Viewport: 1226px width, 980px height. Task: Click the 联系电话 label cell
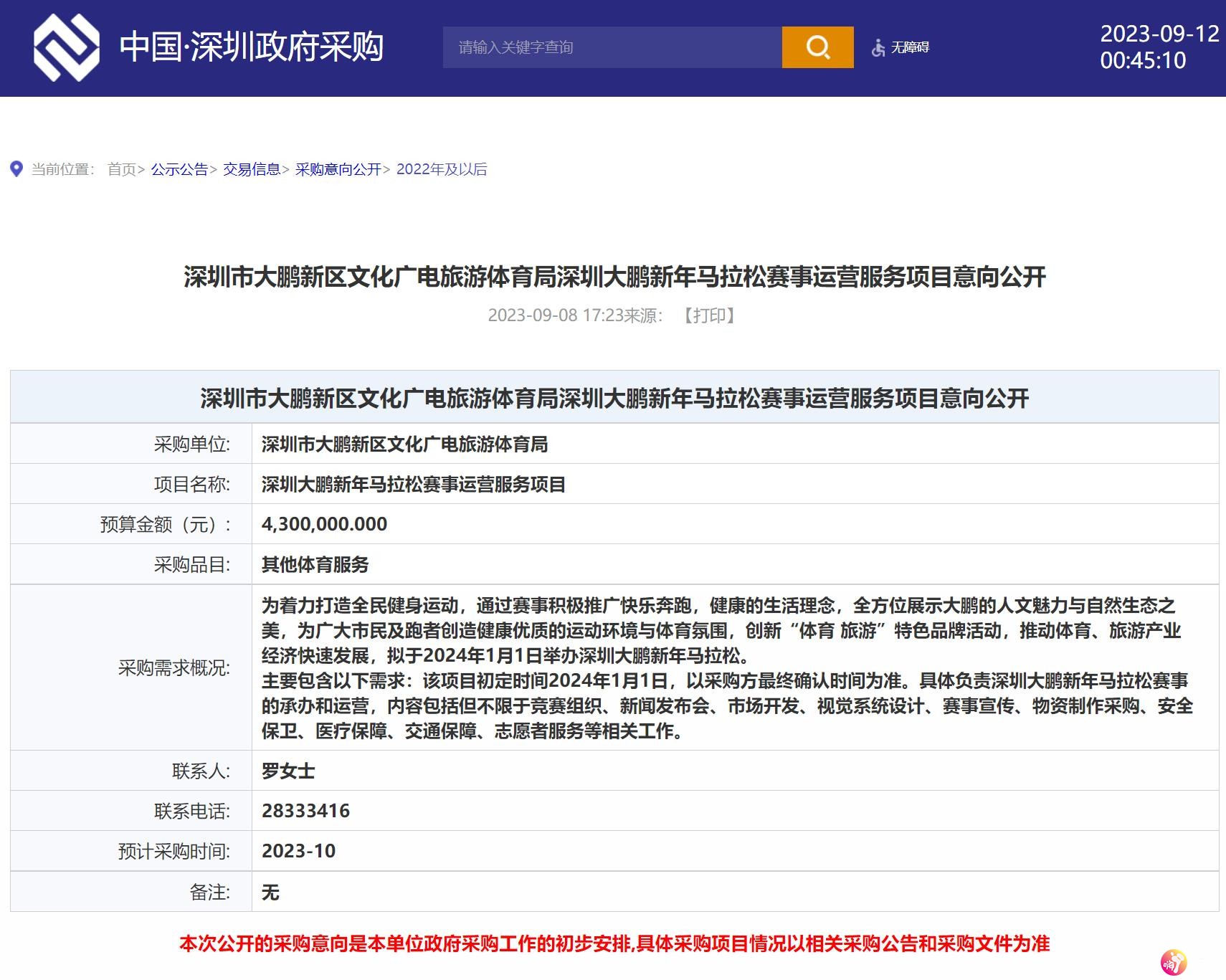(131, 811)
